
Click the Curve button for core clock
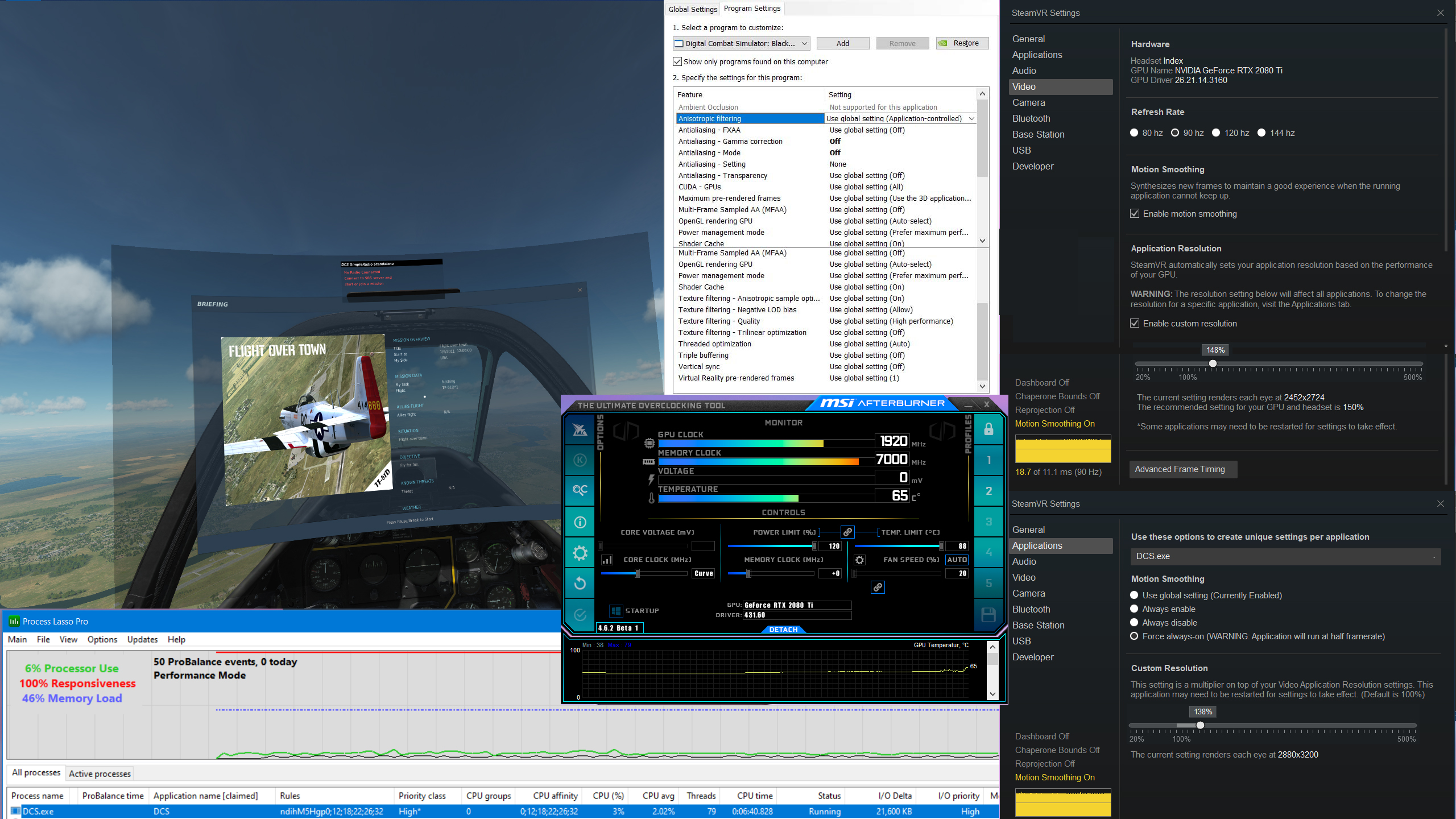(704, 573)
